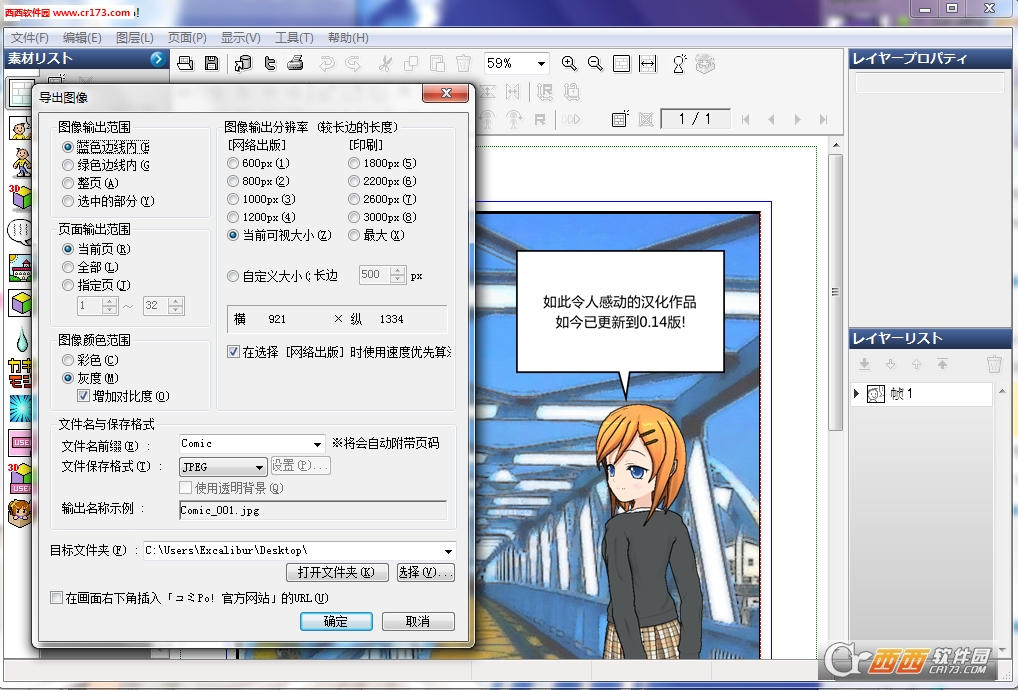Uncheck the 增加对比度 checkbox
1018x690 pixels.
[x=84, y=396]
